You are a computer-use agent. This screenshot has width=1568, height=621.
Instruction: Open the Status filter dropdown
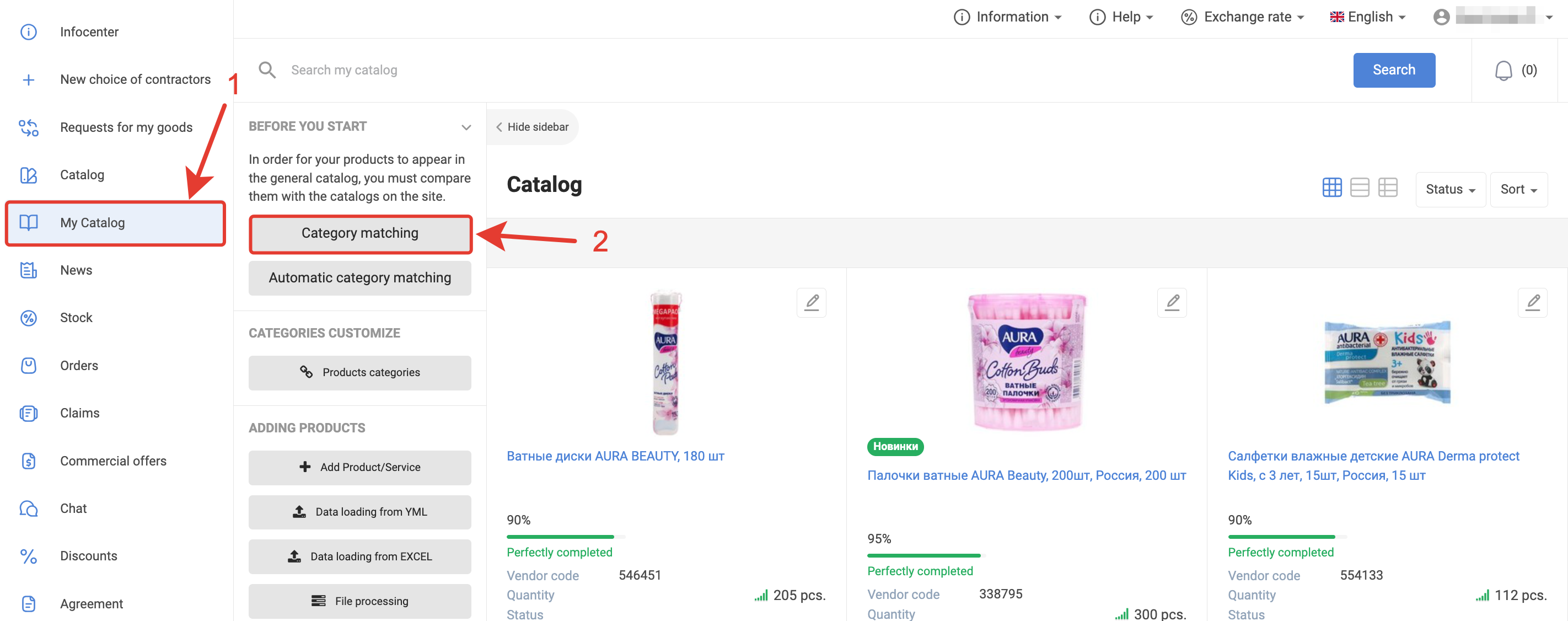click(x=1450, y=189)
